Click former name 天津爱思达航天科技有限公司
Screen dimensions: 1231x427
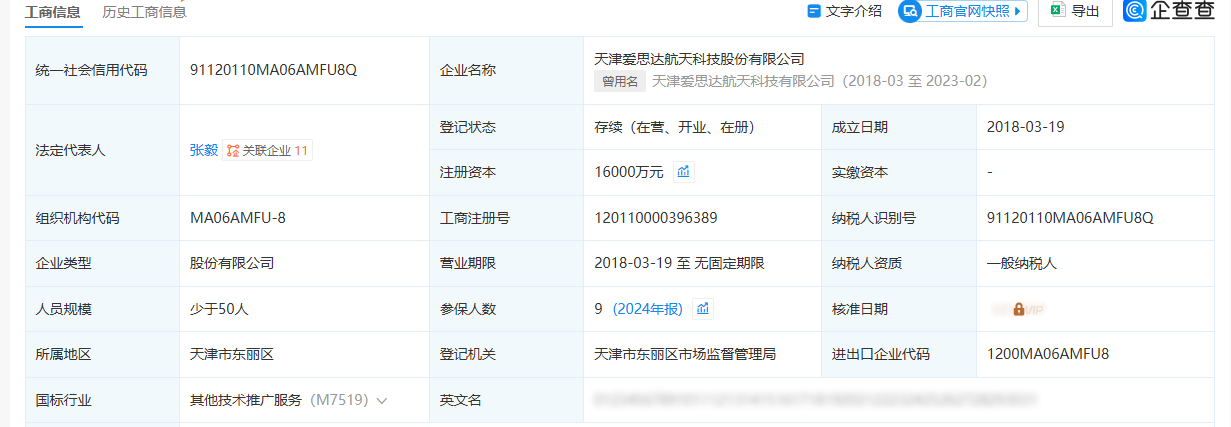tap(743, 81)
